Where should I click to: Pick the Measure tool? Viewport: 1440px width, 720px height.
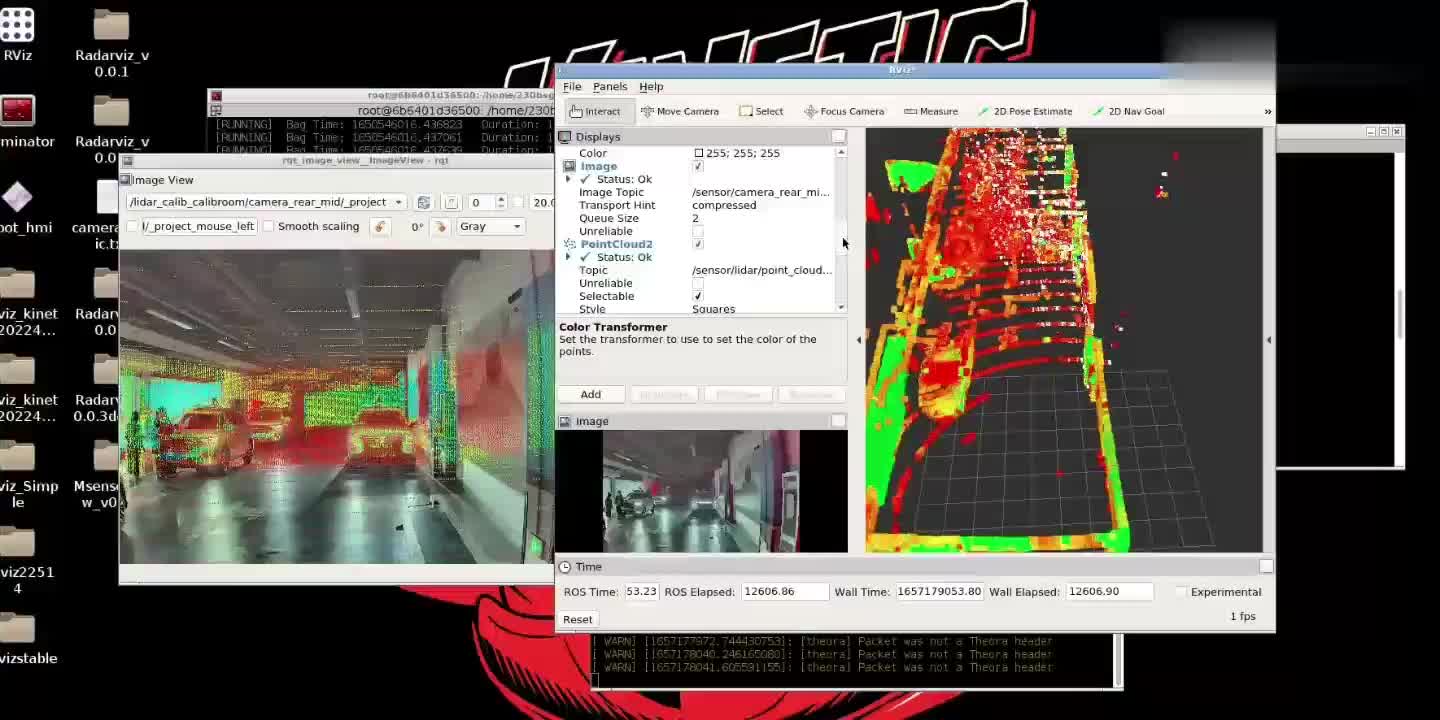pos(930,111)
